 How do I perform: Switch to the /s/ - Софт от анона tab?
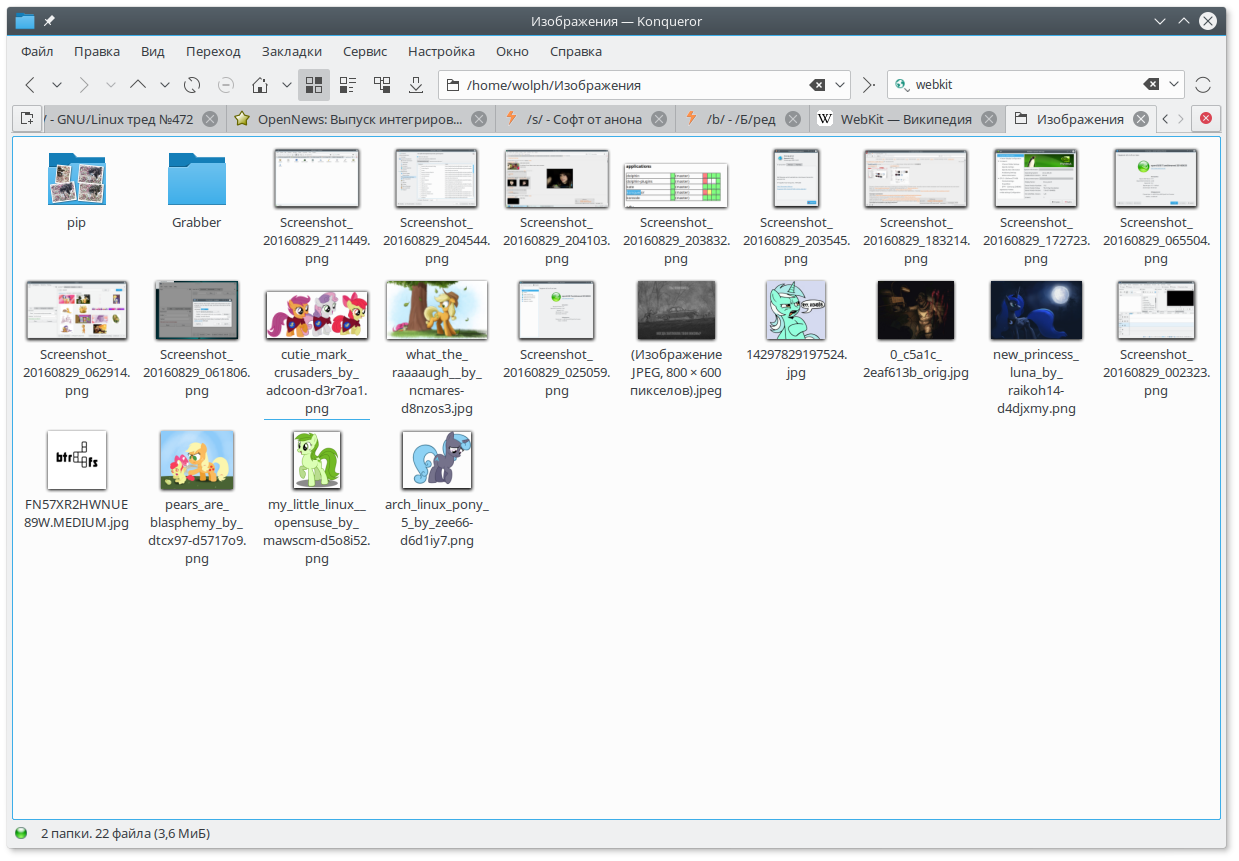point(585,119)
